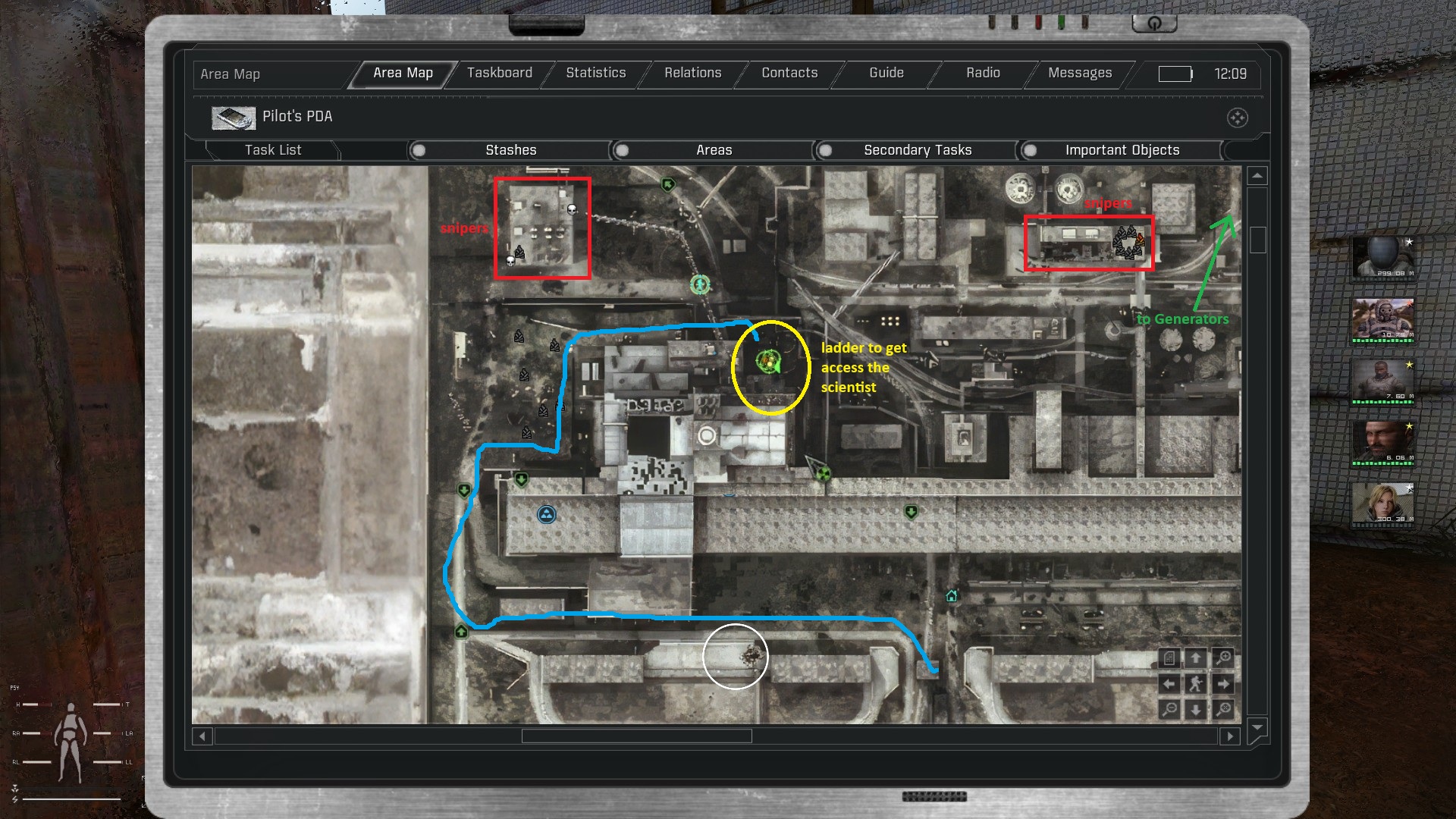Viewport: 1456px width, 819px height.
Task: Click the blue triangle faction marker on map
Action: tap(546, 516)
